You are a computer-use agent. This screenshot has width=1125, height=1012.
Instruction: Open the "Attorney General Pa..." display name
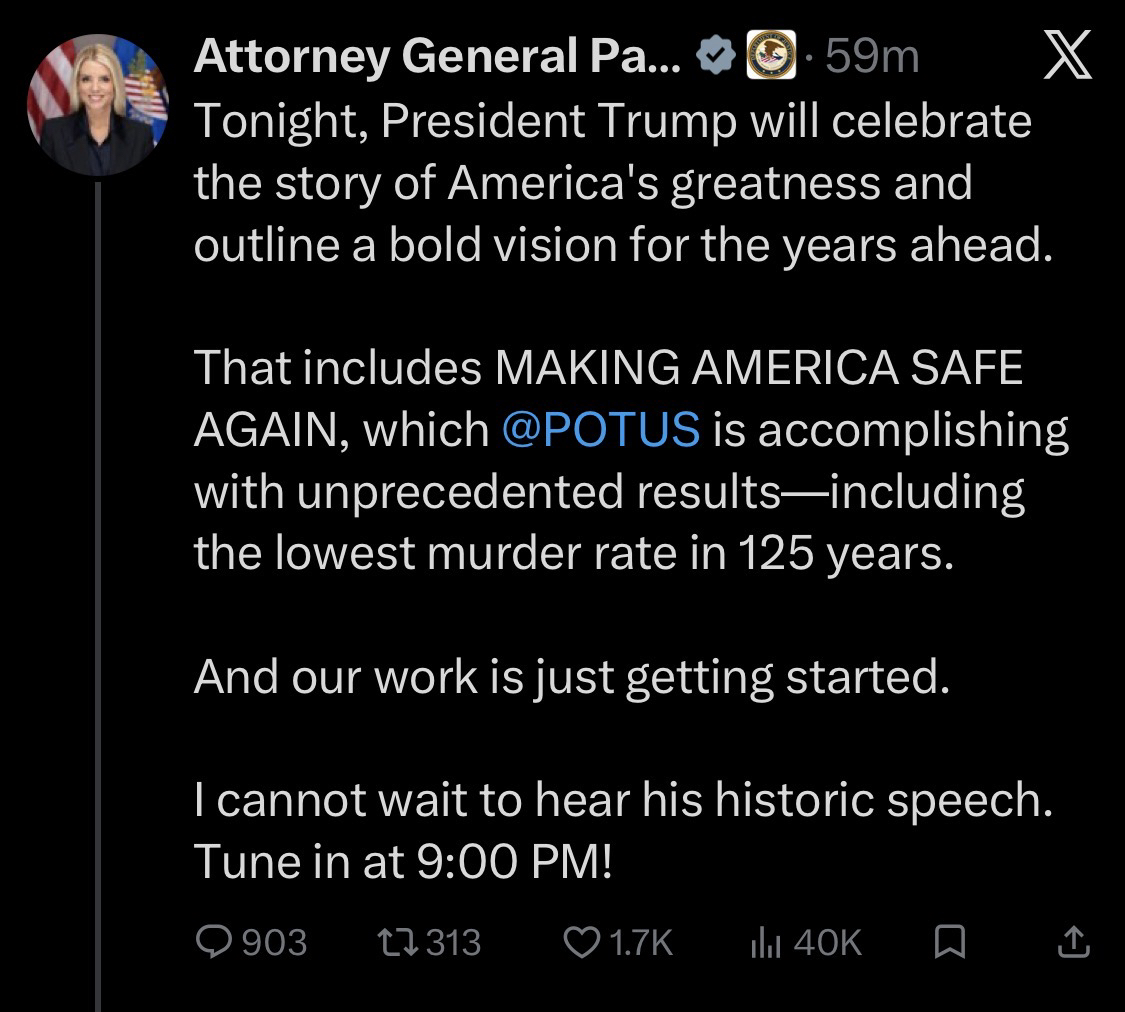click(x=437, y=58)
